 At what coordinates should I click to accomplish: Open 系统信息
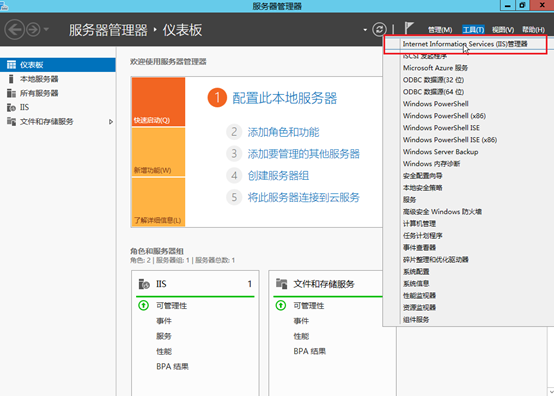pyautogui.click(x=416, y=284)
